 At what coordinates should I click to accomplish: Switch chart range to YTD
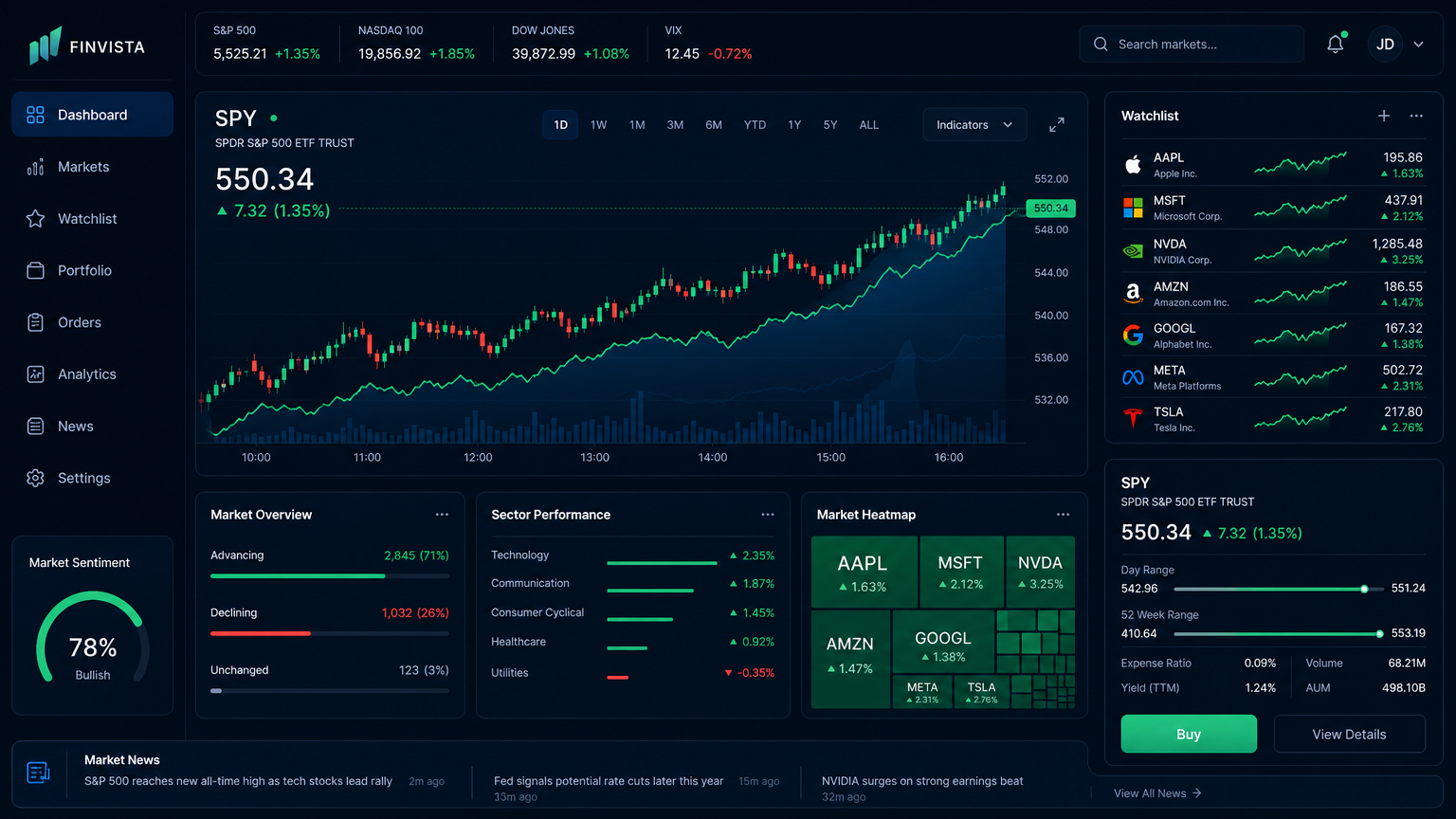755,125
